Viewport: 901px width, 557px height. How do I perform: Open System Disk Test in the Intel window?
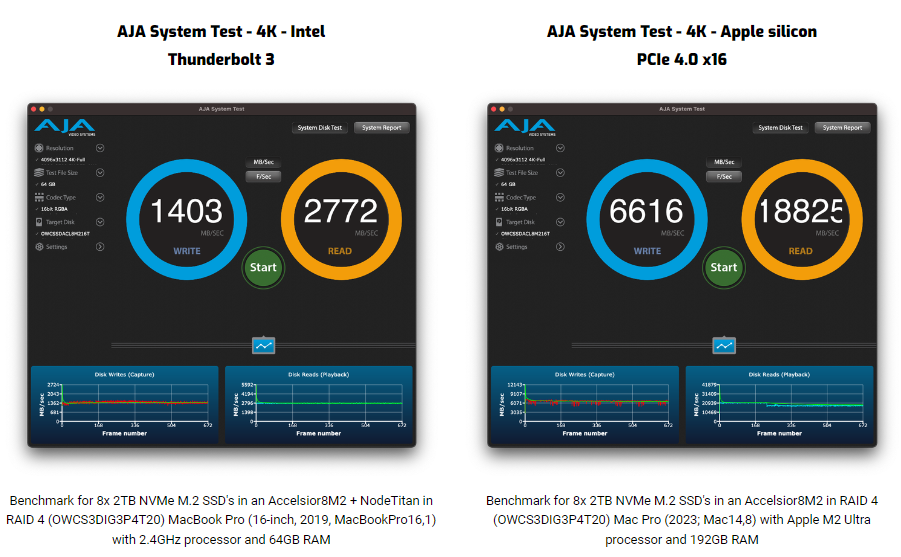pyautogui.click(x=319, y=128)
